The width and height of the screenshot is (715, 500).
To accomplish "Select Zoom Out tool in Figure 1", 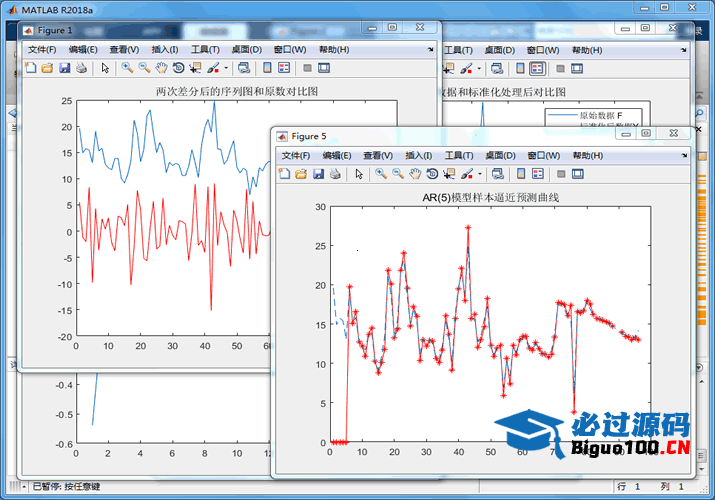I will pos(144,68).
